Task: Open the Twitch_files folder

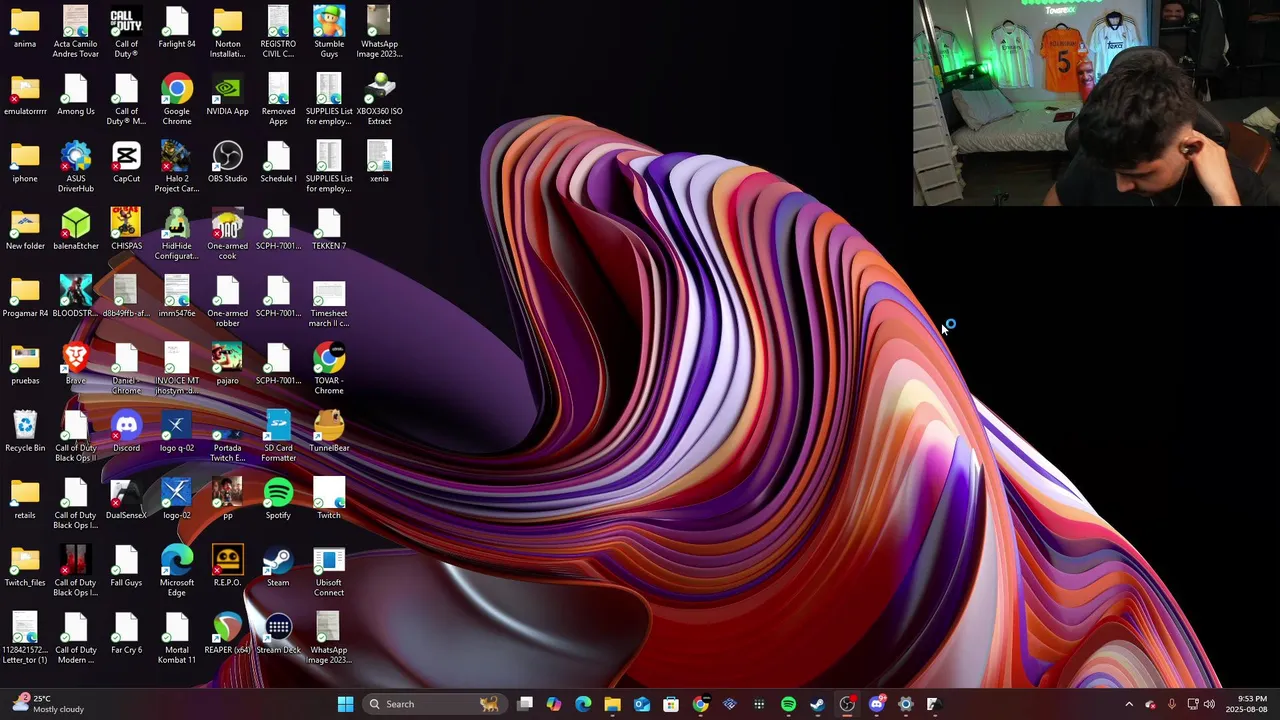Action: pos(25,566)
